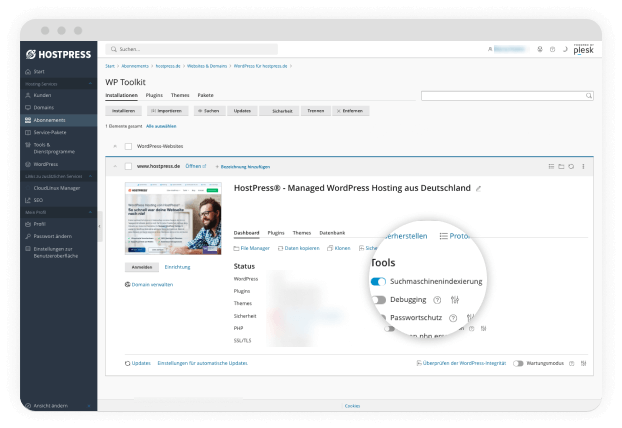The image size is (622, 428).
Task: Click the Importieren button
Action: (167, 111)
